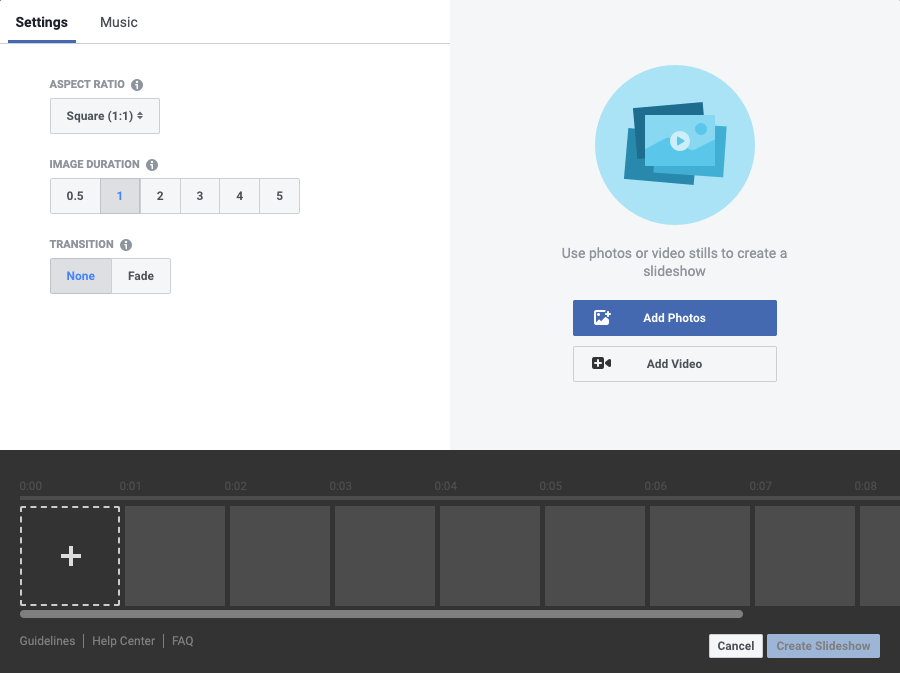This screenshot has height=673, width=900.
Task: Click the timeline horizontal scrollbar
Action: pos(381,614)
